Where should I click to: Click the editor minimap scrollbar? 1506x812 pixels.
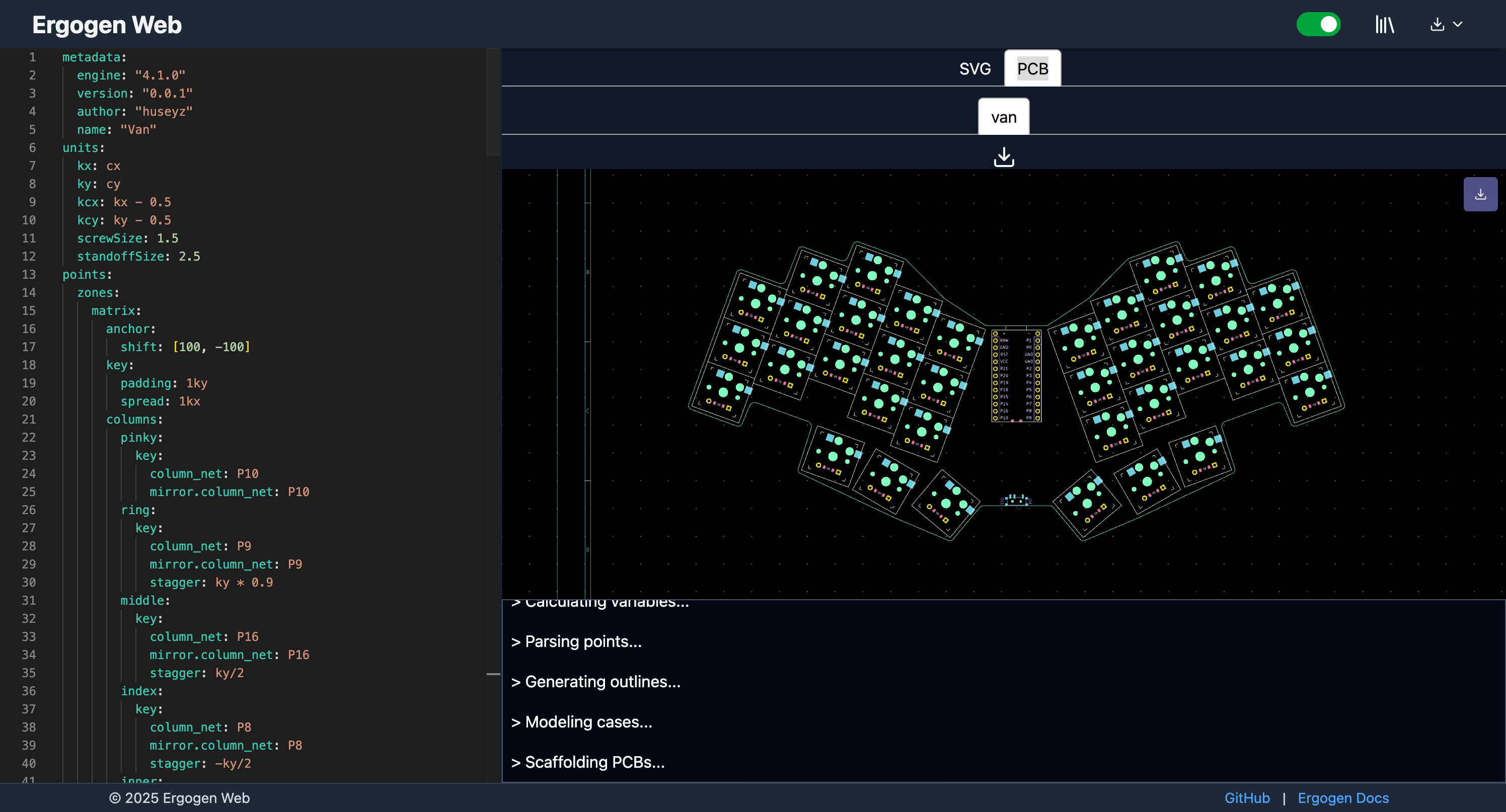(493, 102)
